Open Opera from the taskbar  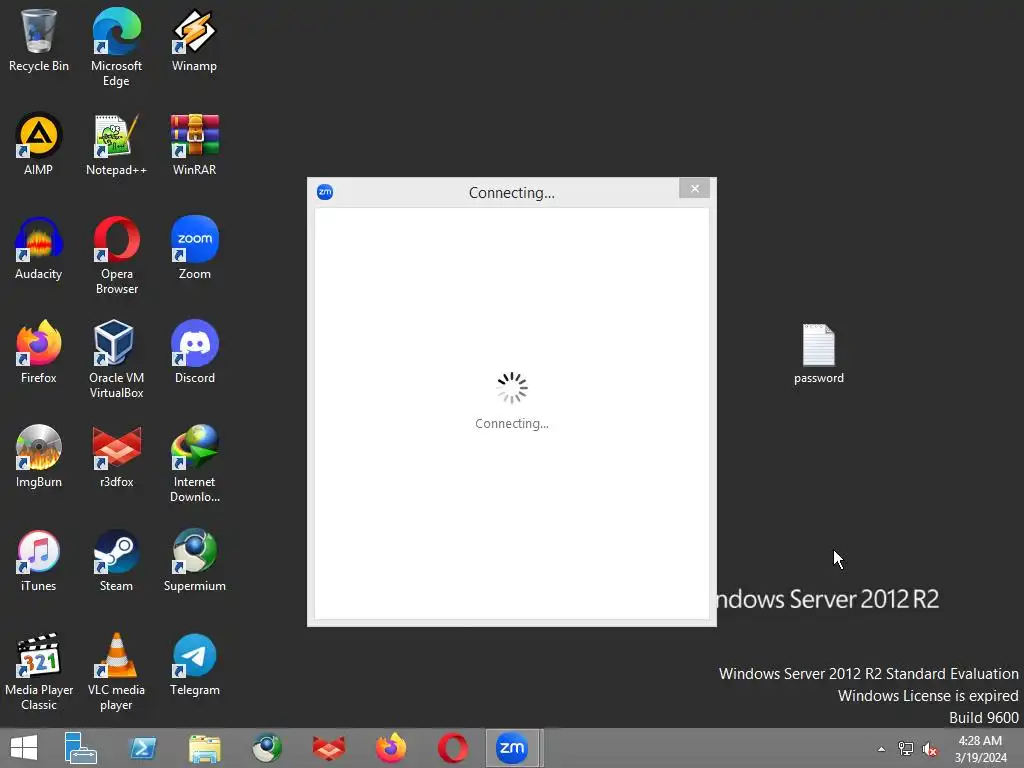pyautogui.click(x=453, y=748)
